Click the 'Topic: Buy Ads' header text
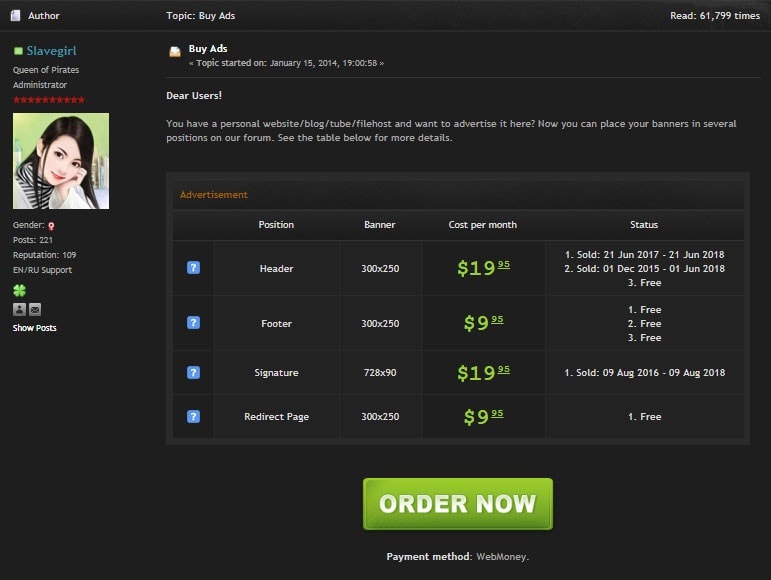The width and height of the screenshot is (771, 580). click(201, 16)
